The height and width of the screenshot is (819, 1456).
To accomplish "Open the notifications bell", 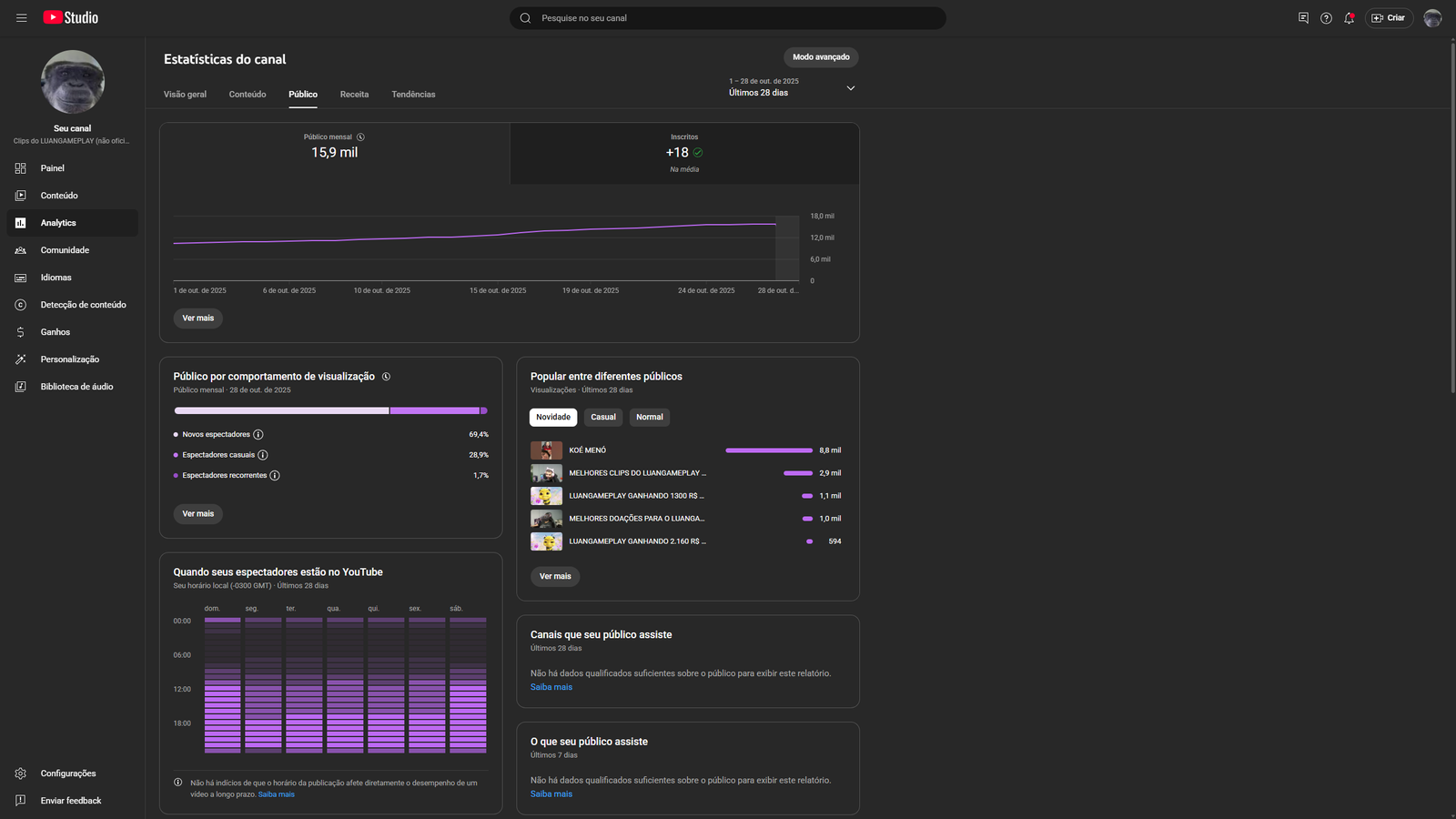I will pos(1349,18).
